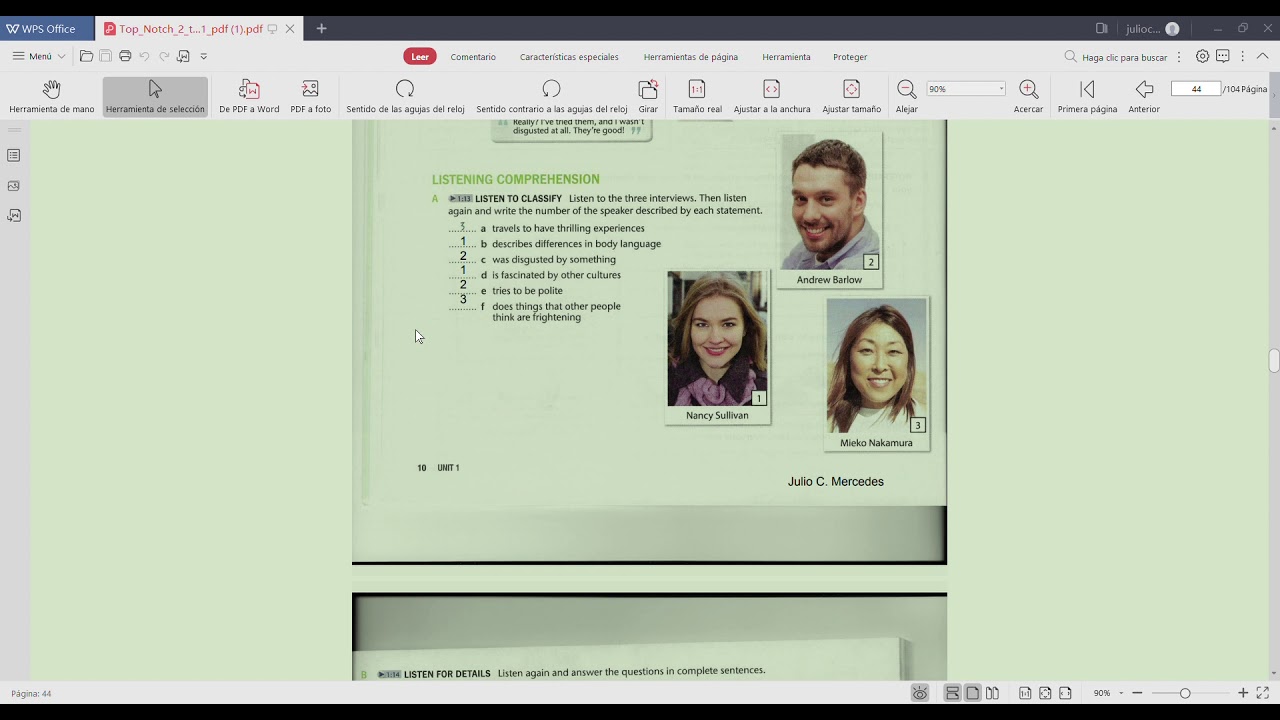Collapse the ribbon with the chevron
The height and width of the screenshot is (720, 1280).
tap(1262, 56)
